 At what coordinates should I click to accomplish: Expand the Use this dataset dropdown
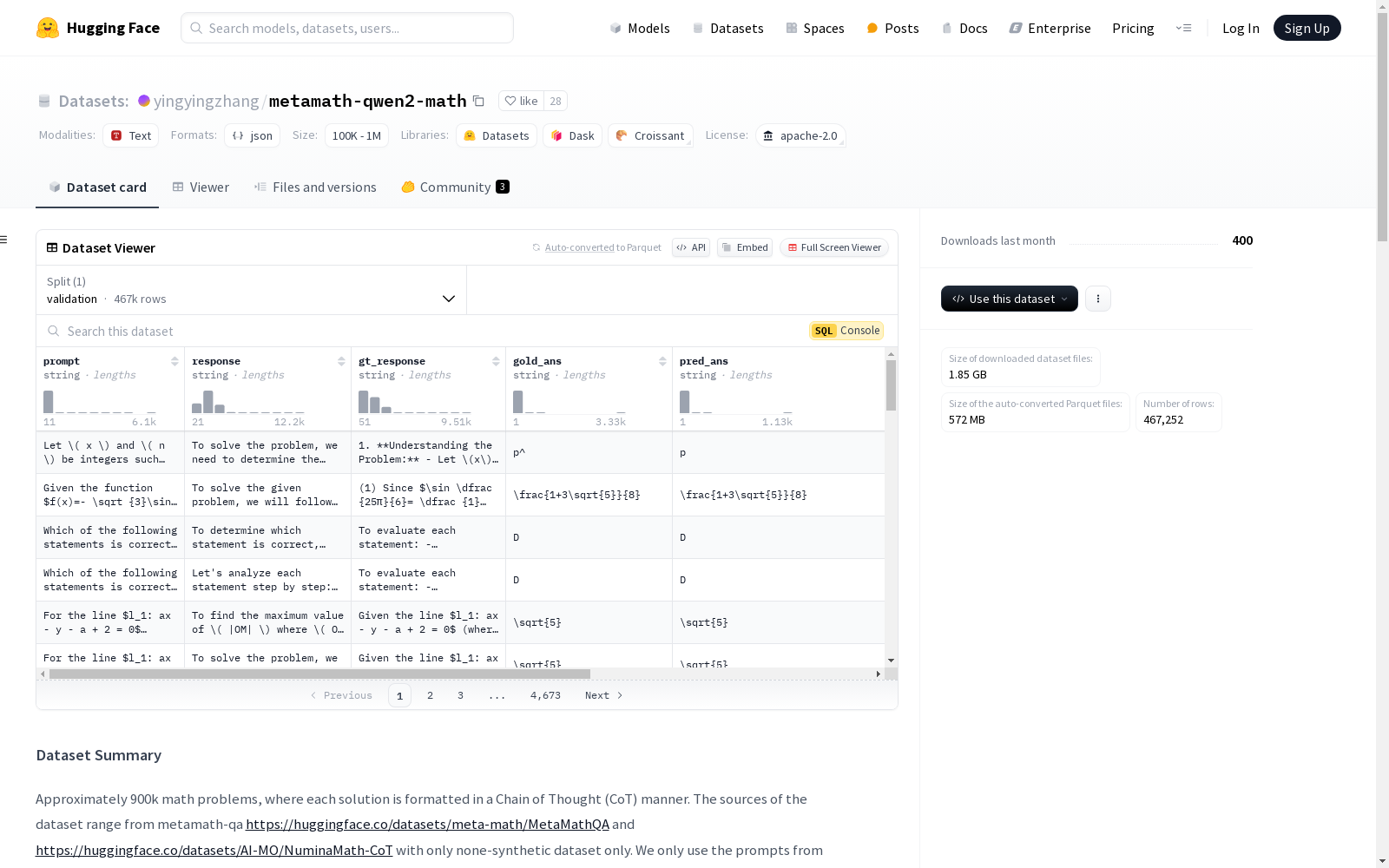tap(1009, 299)
